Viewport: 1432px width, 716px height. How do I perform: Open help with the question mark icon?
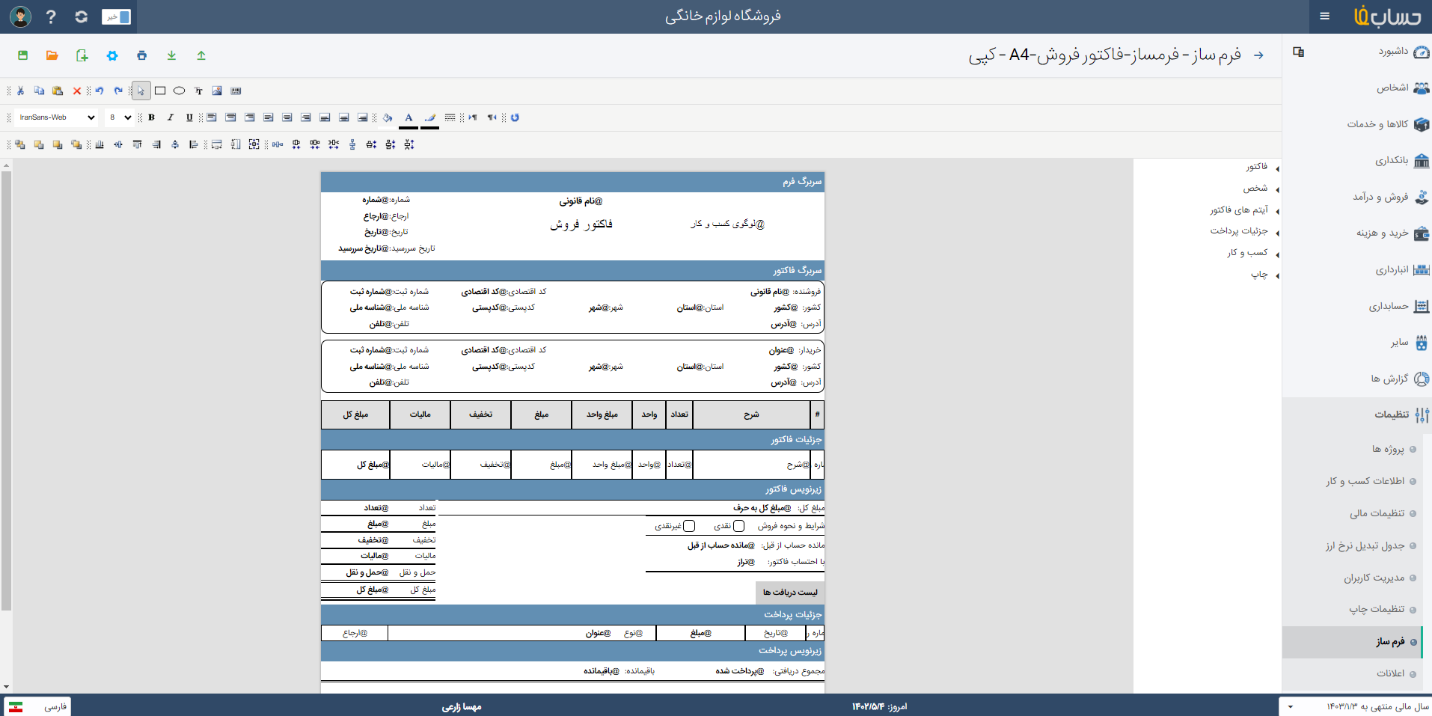(51, 17)
